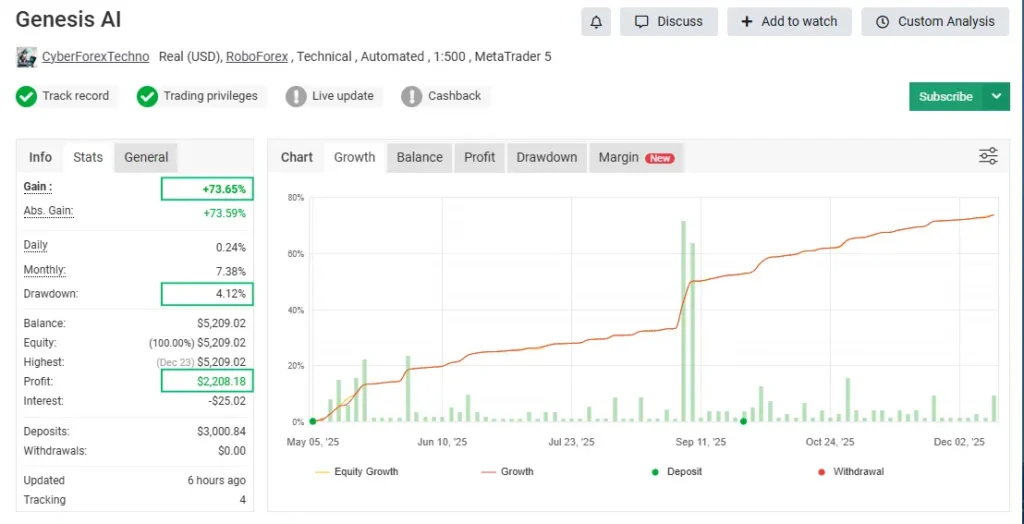Viewport: 1024px width, 524px height.
Task: Click the green deposit dot on chart
Action: 743,421
